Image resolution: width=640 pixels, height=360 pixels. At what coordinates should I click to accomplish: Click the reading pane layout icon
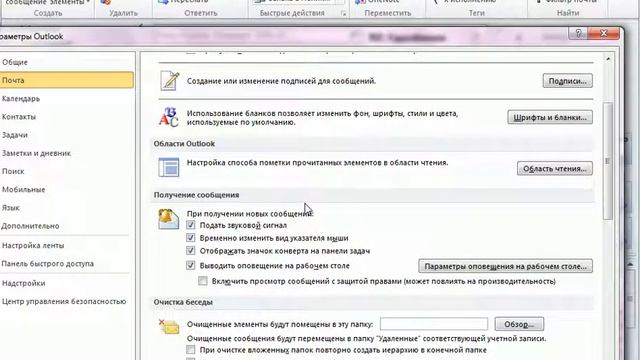[x=169, y=167]
